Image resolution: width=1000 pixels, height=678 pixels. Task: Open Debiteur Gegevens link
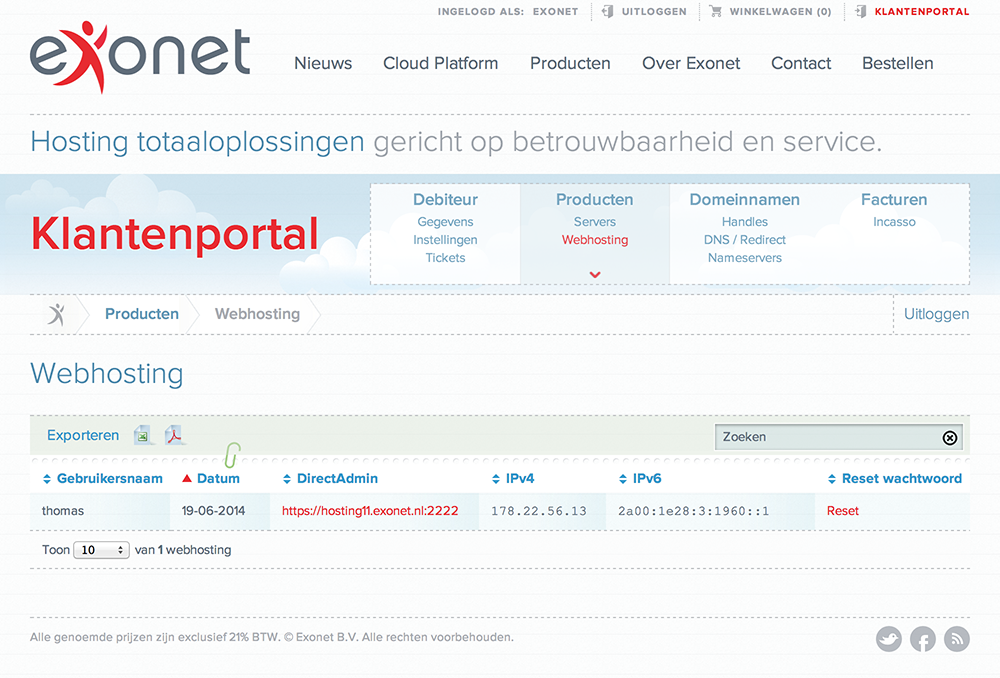445,222
